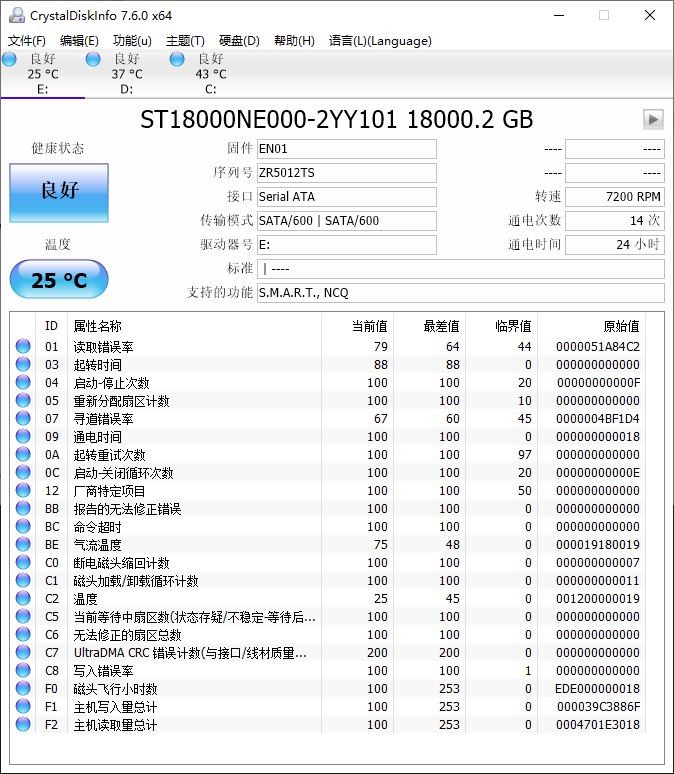
Task: Open the 功能(u) menu
Action: tap(132, 41)
